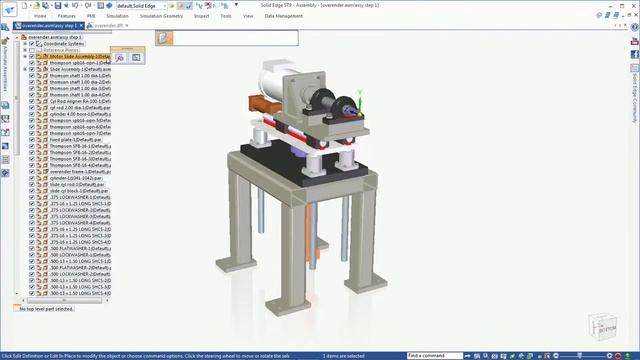Open the quick access toolbar customize arrow

click(x=236, y=5)
